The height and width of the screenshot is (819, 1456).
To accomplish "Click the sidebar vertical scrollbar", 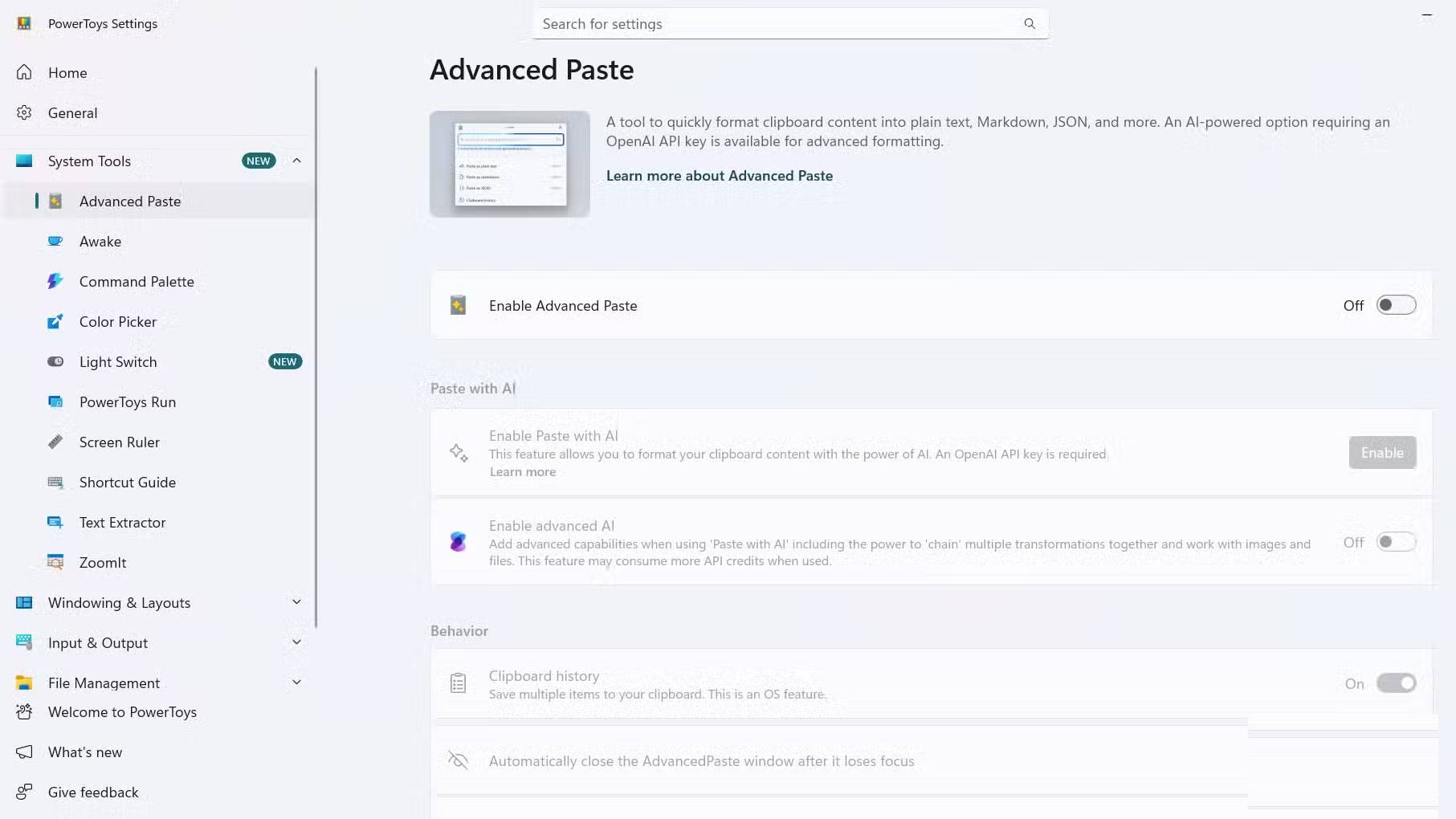I will click(316, 347).
